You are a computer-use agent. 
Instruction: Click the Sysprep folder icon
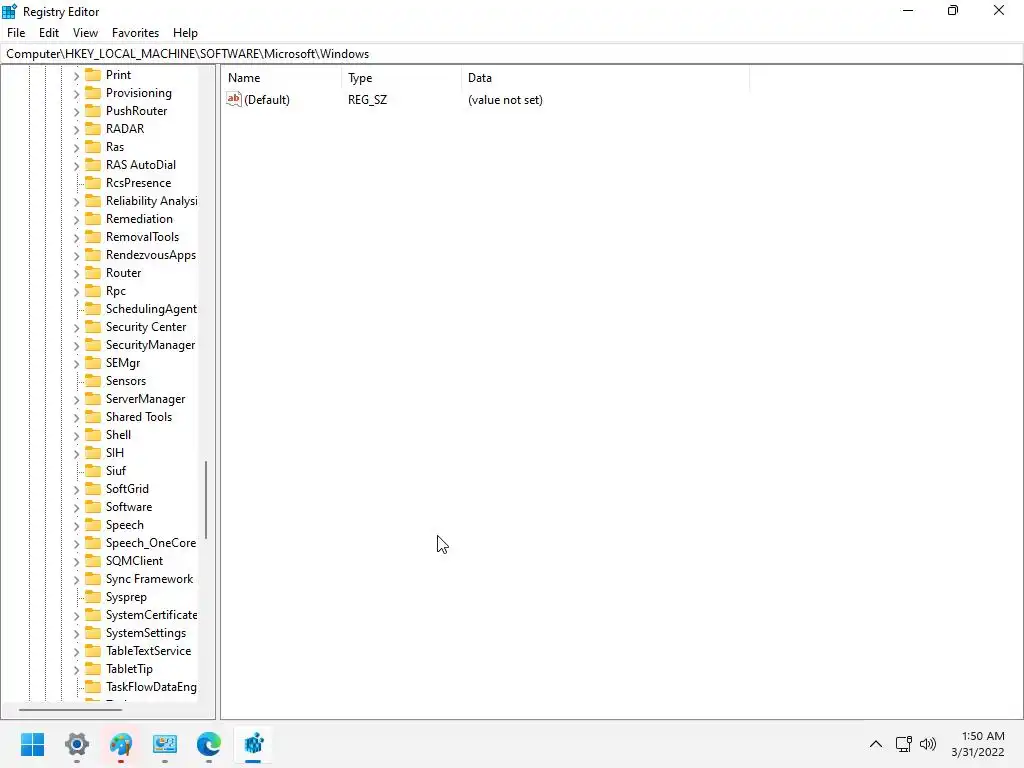coord(93,597)
